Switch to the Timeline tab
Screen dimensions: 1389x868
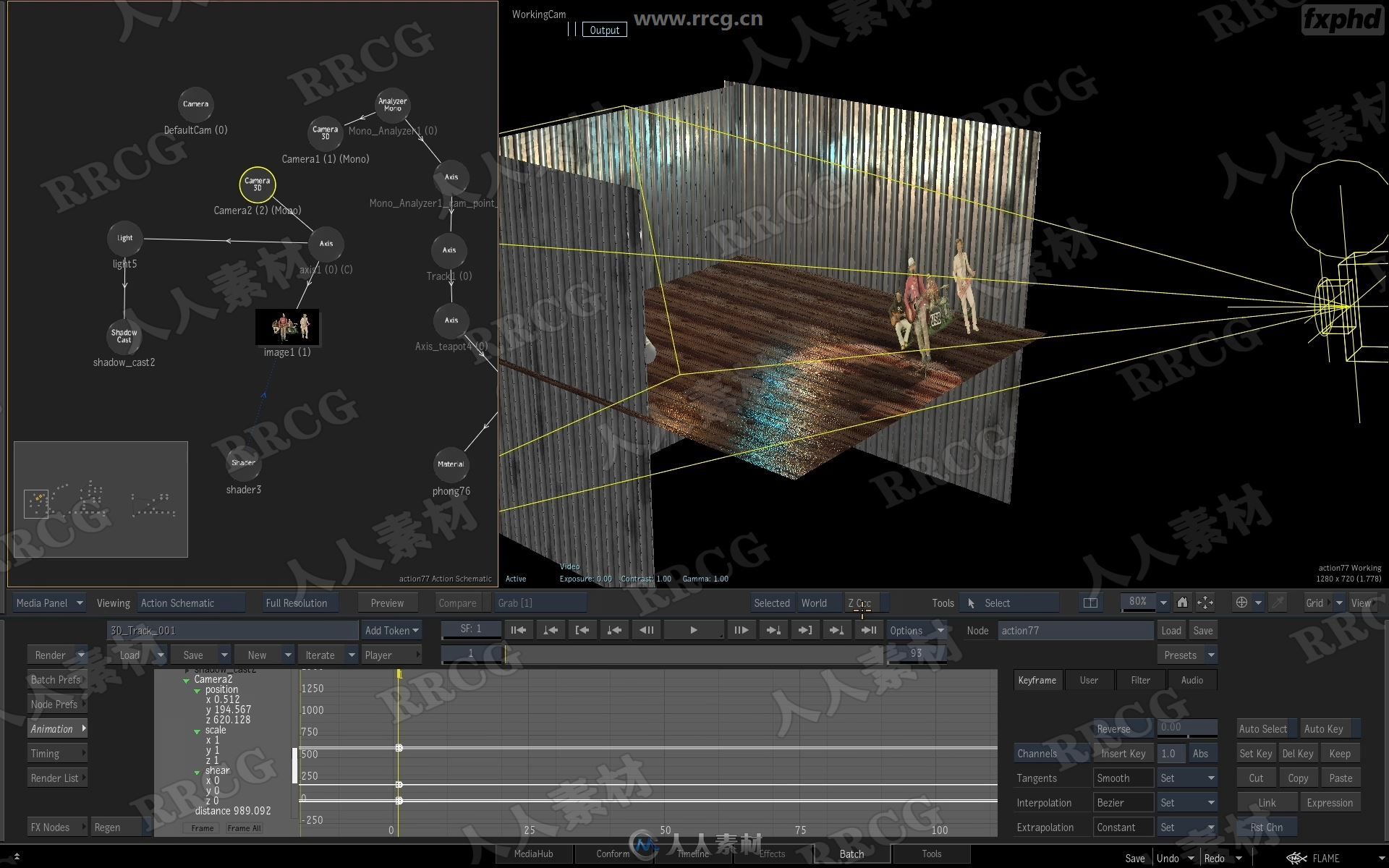[x=694, y=854]
